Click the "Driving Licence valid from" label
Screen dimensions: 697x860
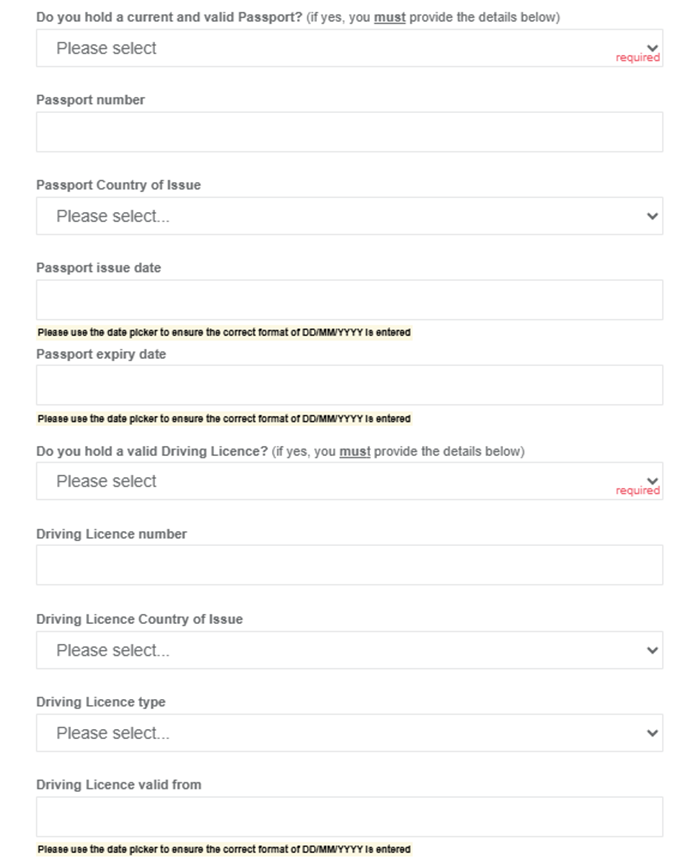[x=118, y=785]
